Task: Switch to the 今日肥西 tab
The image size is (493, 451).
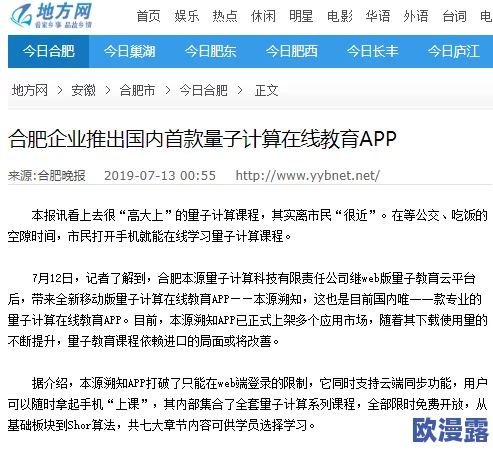Action: coord(292,51)
